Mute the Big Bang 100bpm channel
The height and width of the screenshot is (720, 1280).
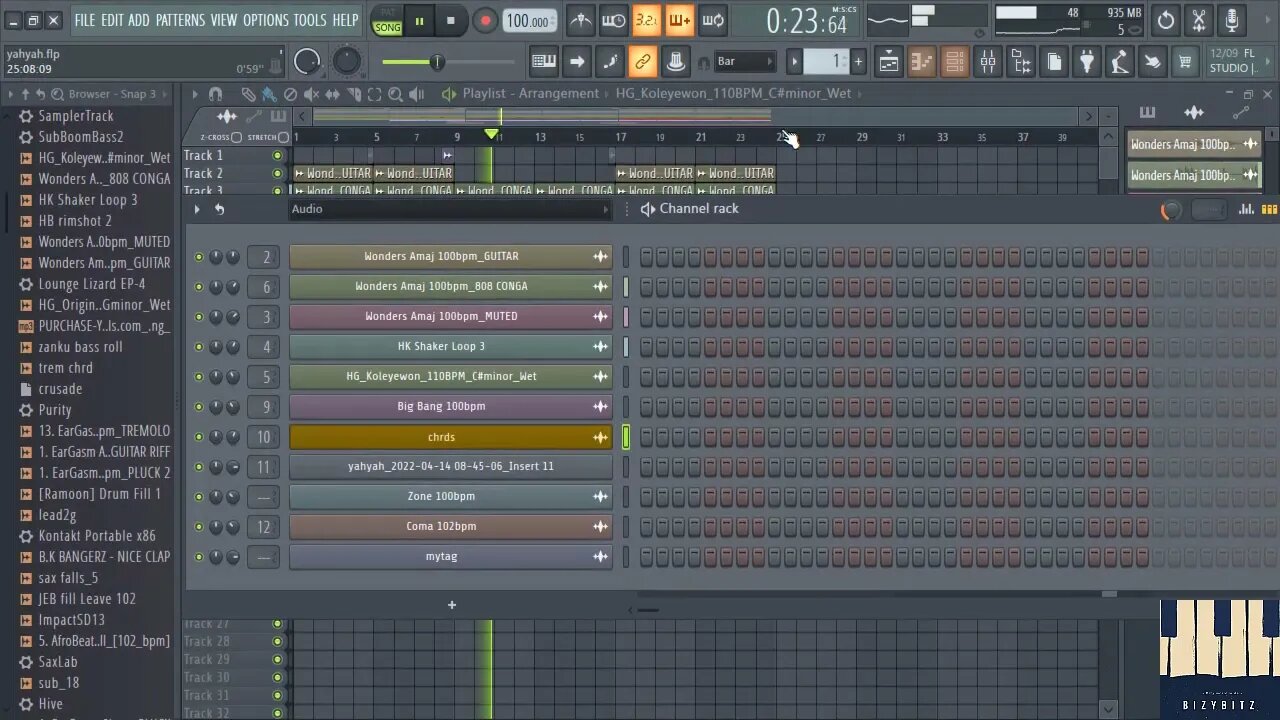pos(199,407)
